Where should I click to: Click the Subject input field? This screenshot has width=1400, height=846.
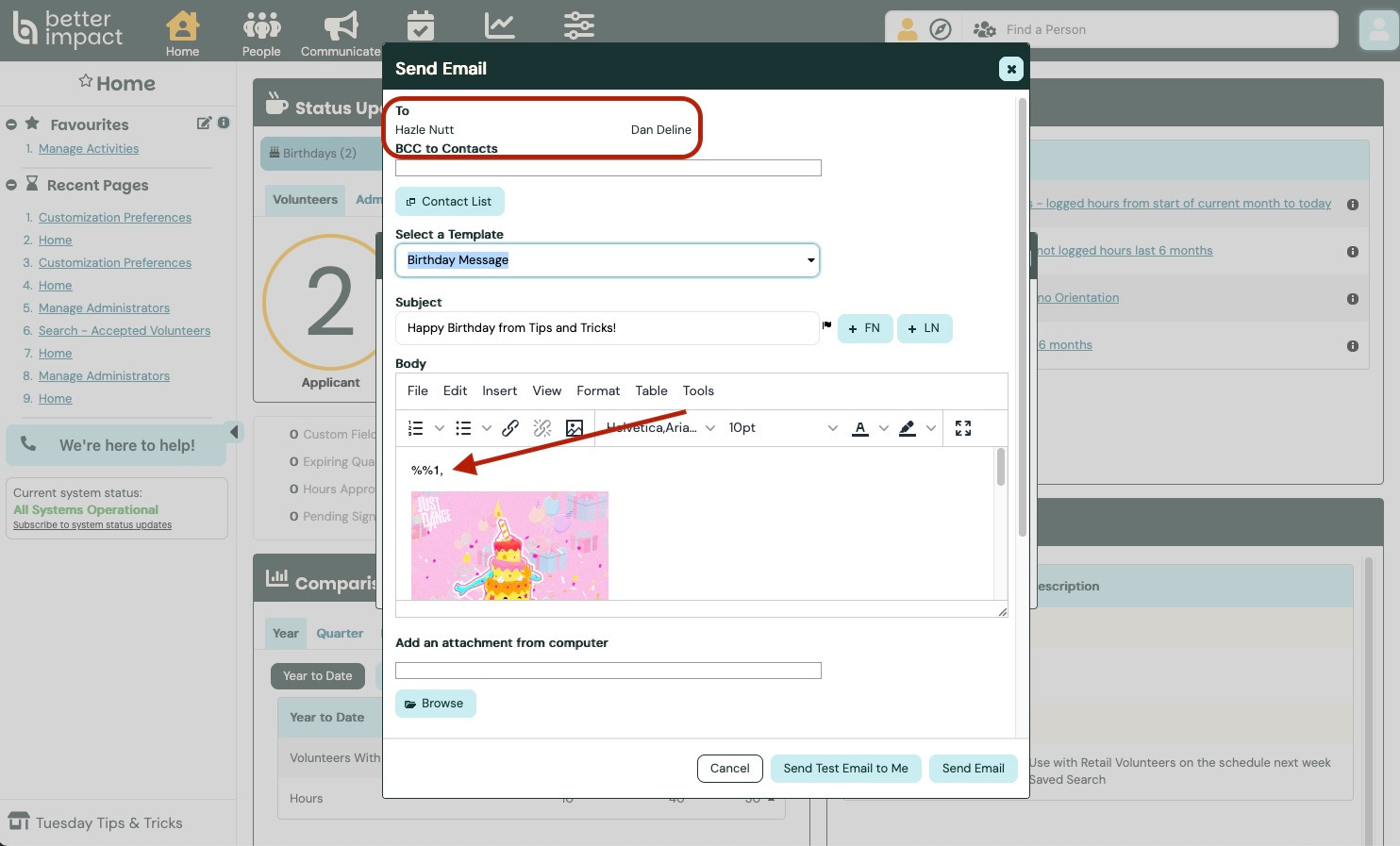click(x=607, y=328)
